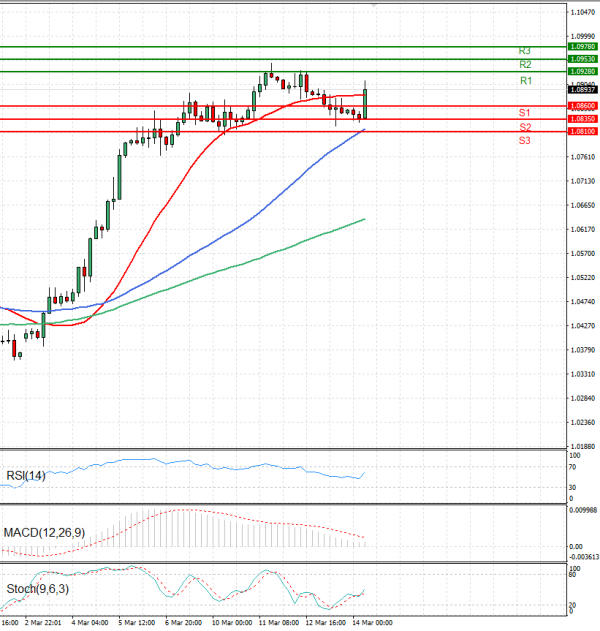Click the S1 support label
The image size is (600, 631).
coord(524,113)
